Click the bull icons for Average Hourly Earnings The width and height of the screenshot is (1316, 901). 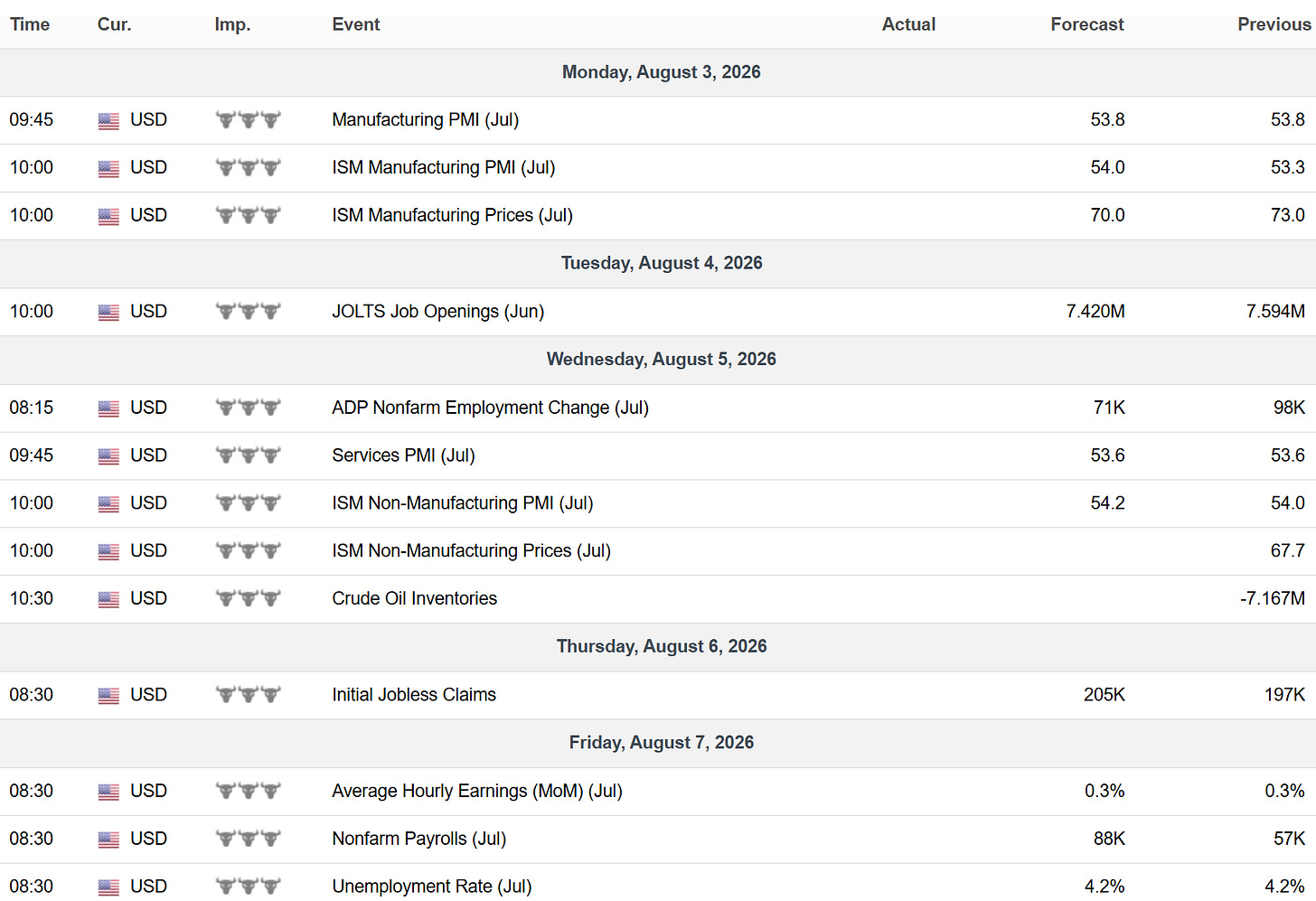(x=248, y=792)
